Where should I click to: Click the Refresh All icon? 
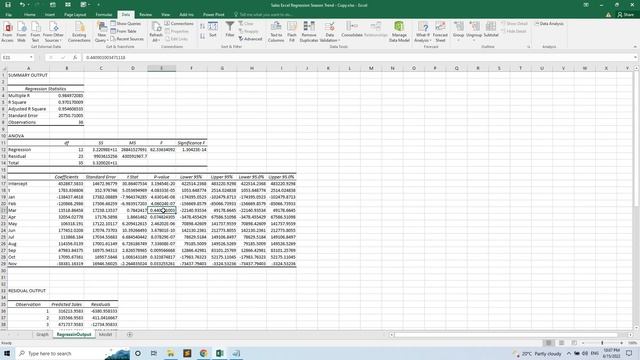tap(156, 32)
